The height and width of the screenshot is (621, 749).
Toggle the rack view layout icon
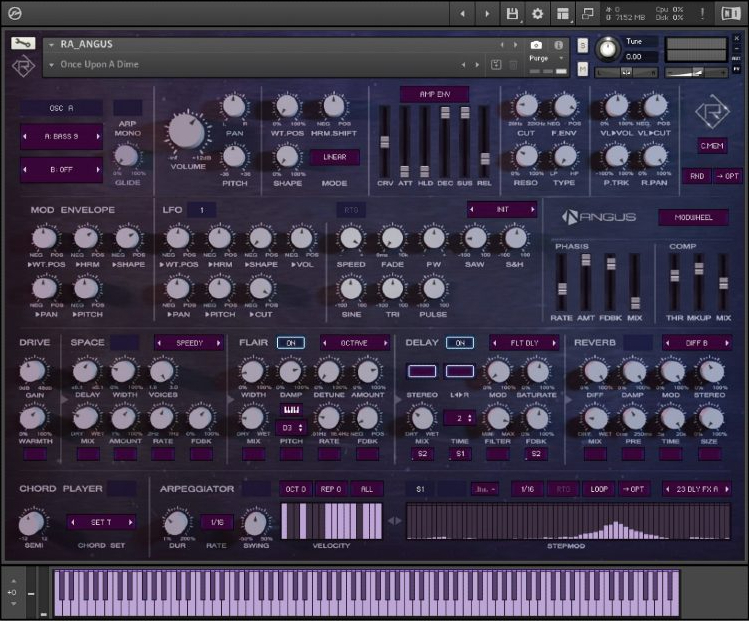563,14
